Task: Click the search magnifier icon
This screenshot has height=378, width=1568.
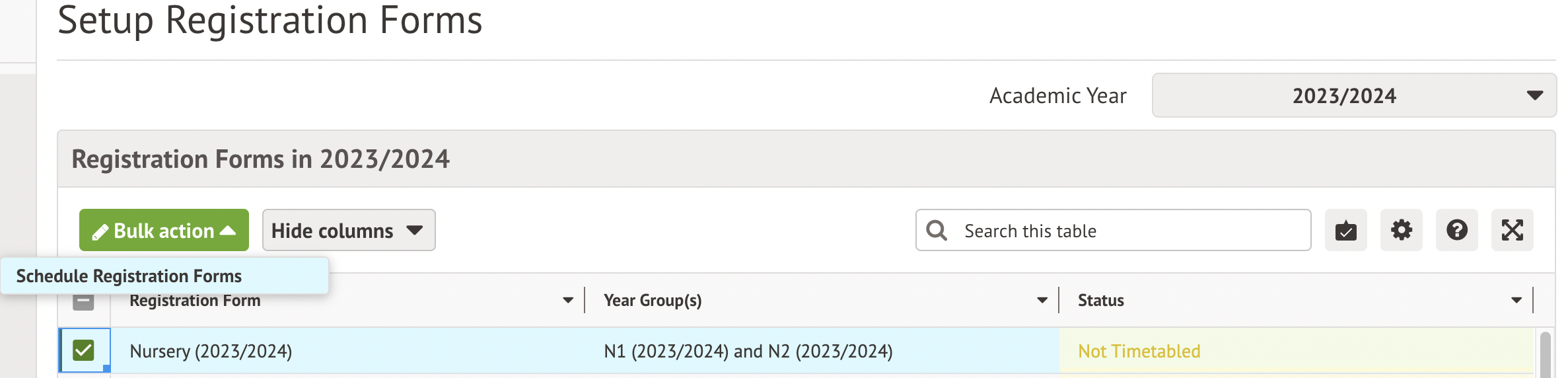Action: (x=937, y=231)
